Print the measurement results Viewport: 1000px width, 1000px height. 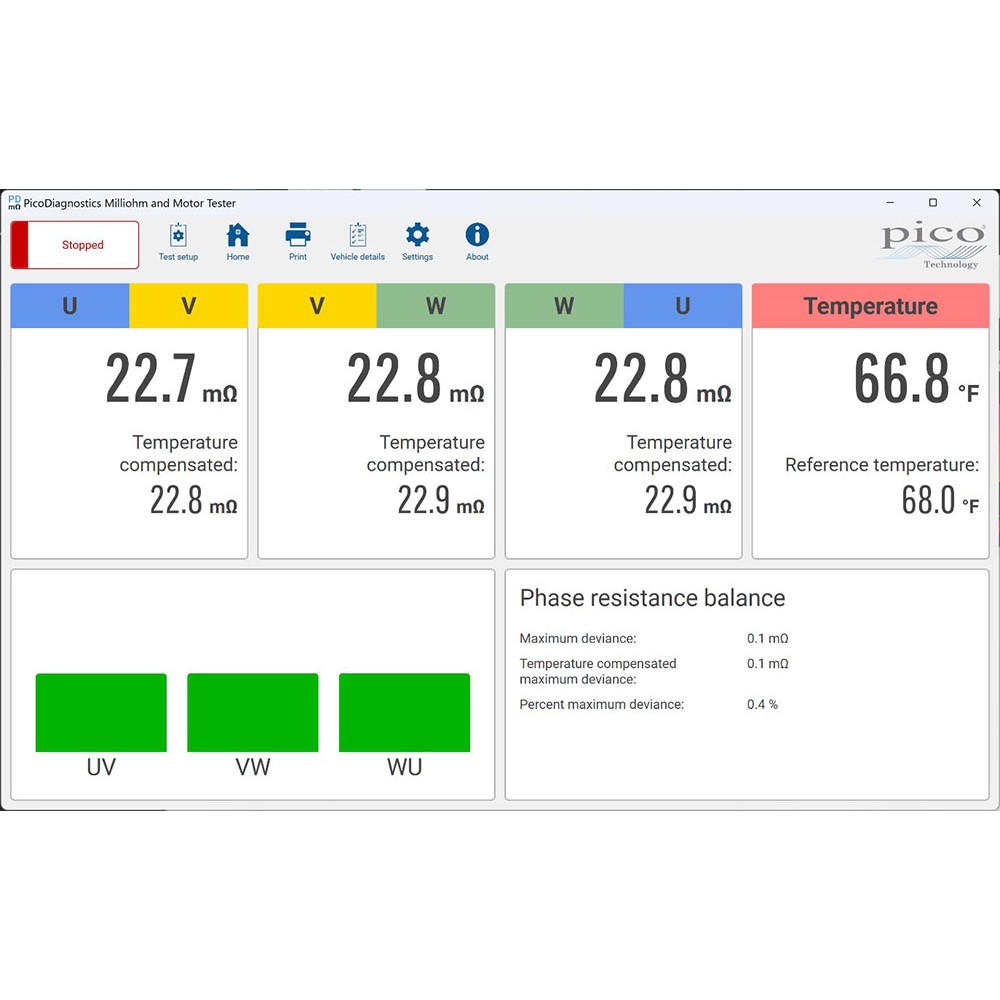[298, 242]
